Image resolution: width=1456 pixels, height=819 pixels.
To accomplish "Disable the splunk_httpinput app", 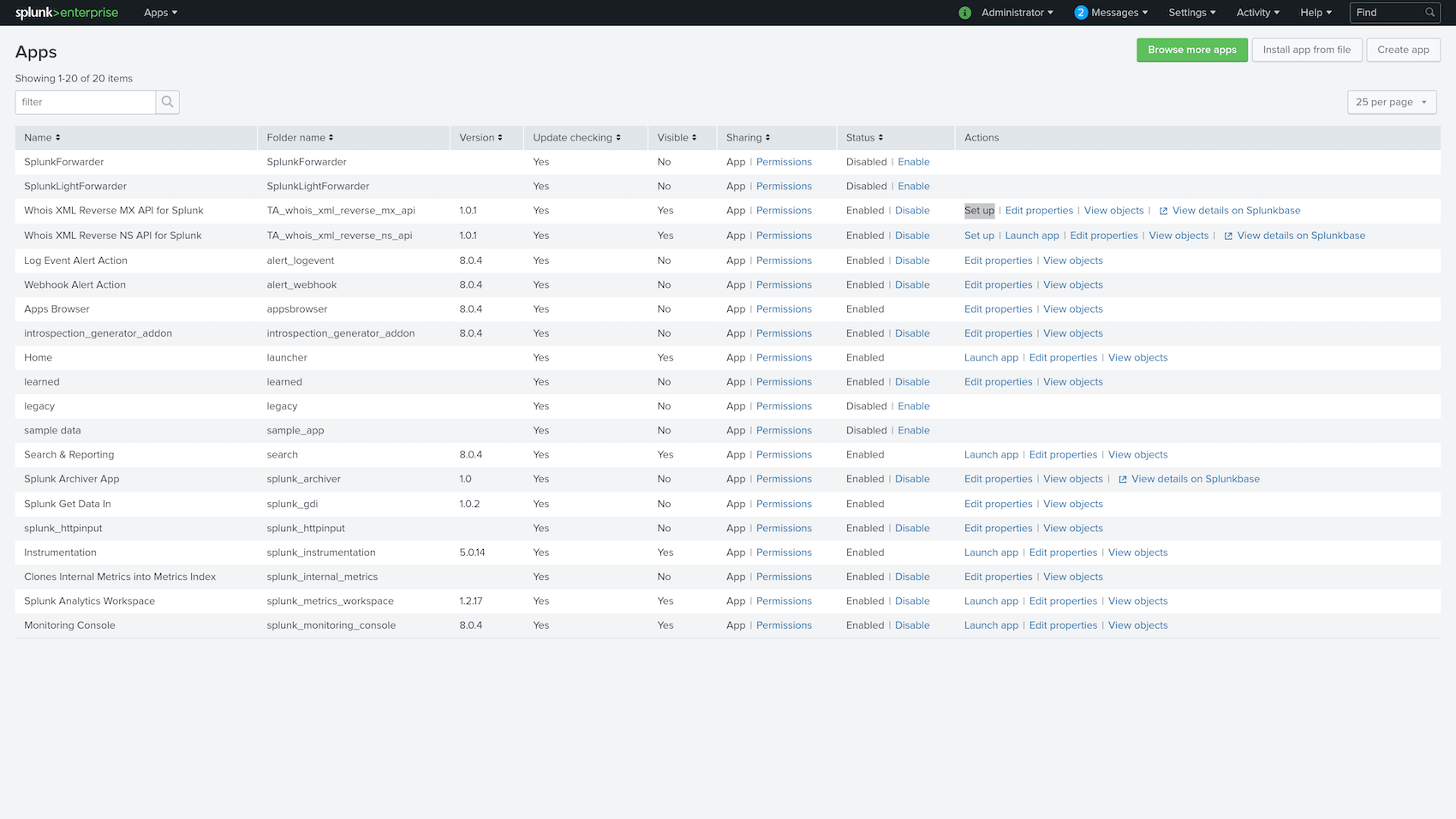I will [912, 529].
